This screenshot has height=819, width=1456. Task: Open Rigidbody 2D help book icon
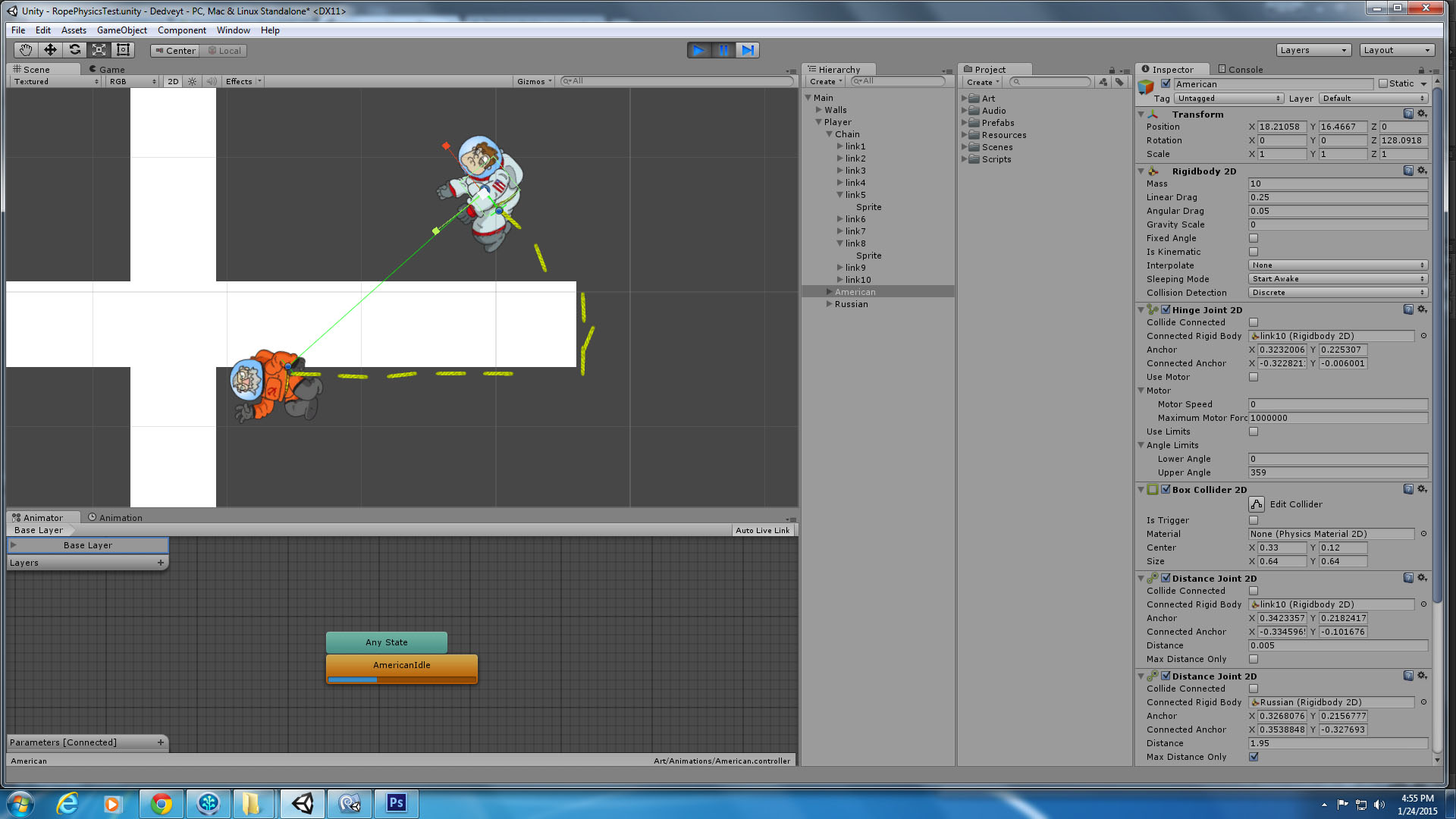(1408, 171)
